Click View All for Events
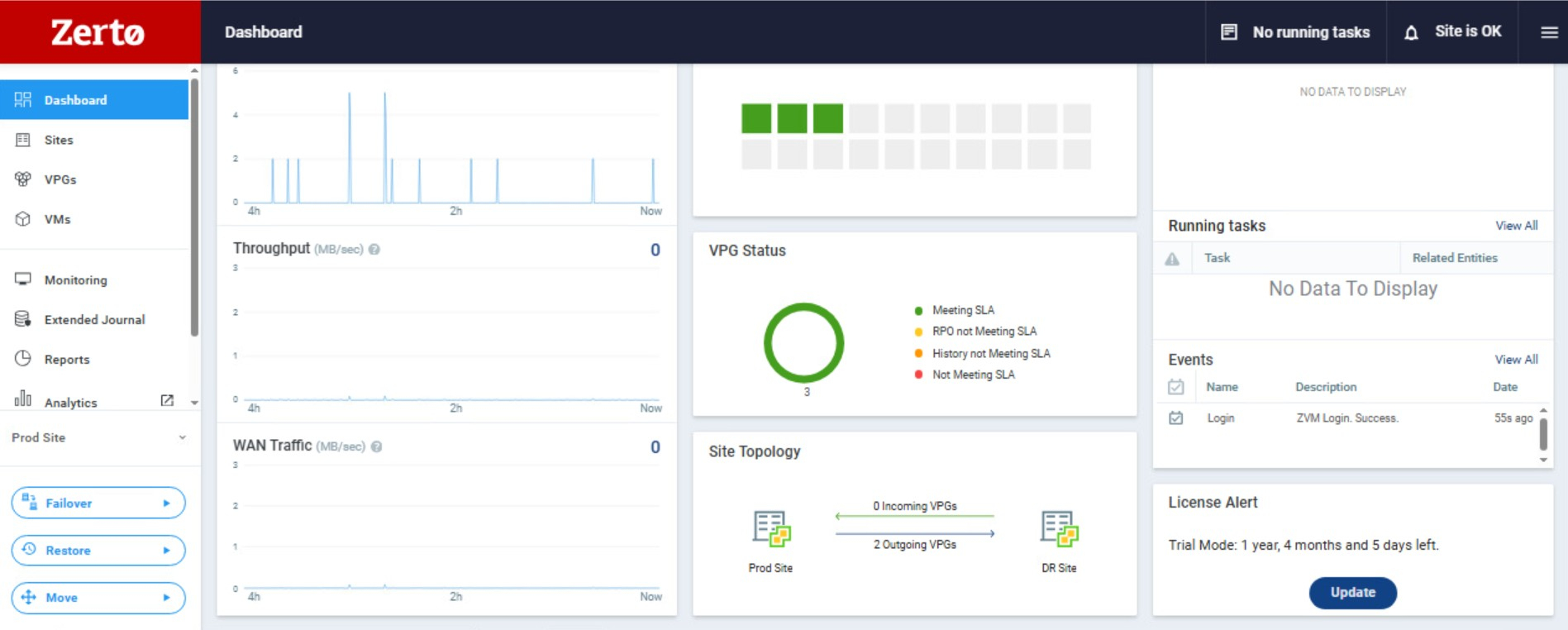The image size is (1568, 630). [1516, 360]
